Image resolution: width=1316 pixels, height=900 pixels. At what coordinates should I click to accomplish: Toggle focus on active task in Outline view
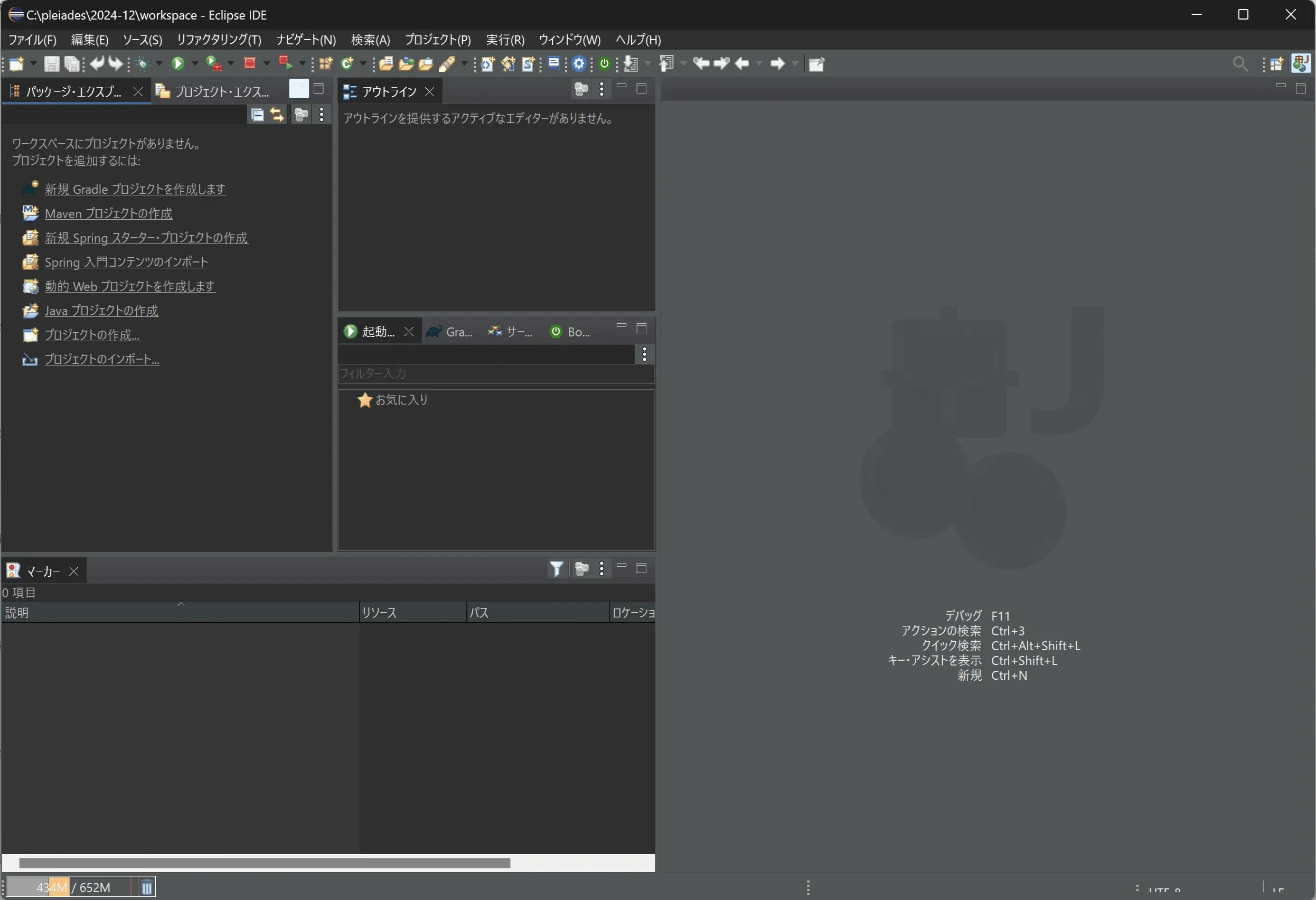click(581, 89)
